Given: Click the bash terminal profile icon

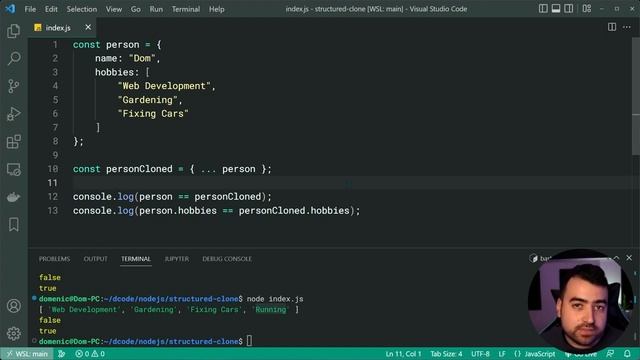Looking at the screenshot, I should point(533,258).
